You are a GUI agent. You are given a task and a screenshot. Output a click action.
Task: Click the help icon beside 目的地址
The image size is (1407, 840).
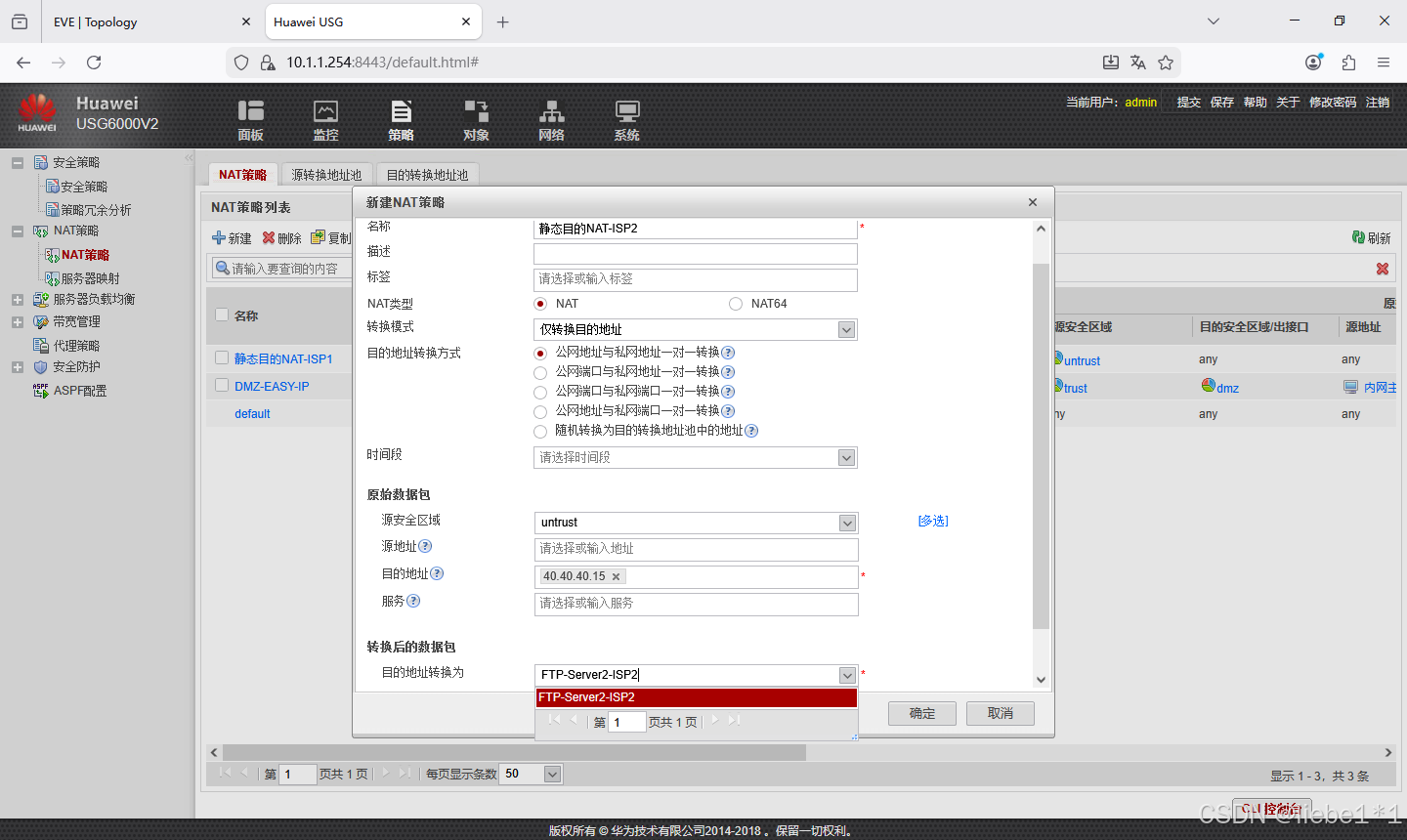pyautogui.click(x=437, y=573)
